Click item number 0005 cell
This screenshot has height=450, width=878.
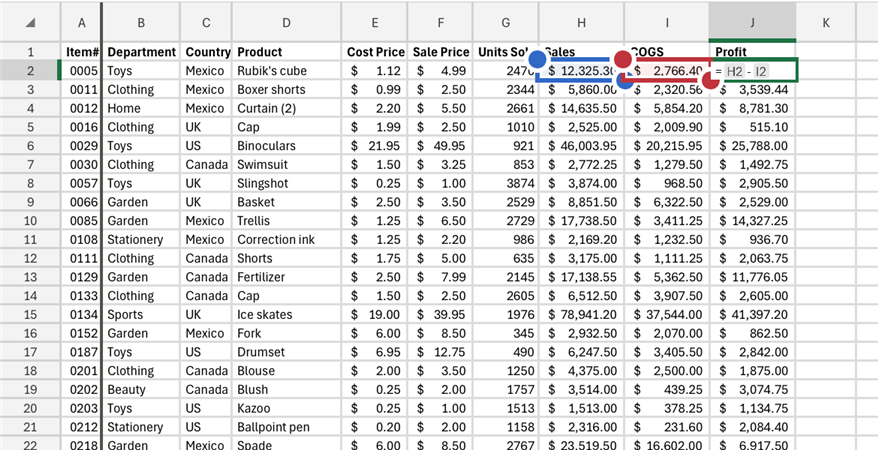coord(82,71)
